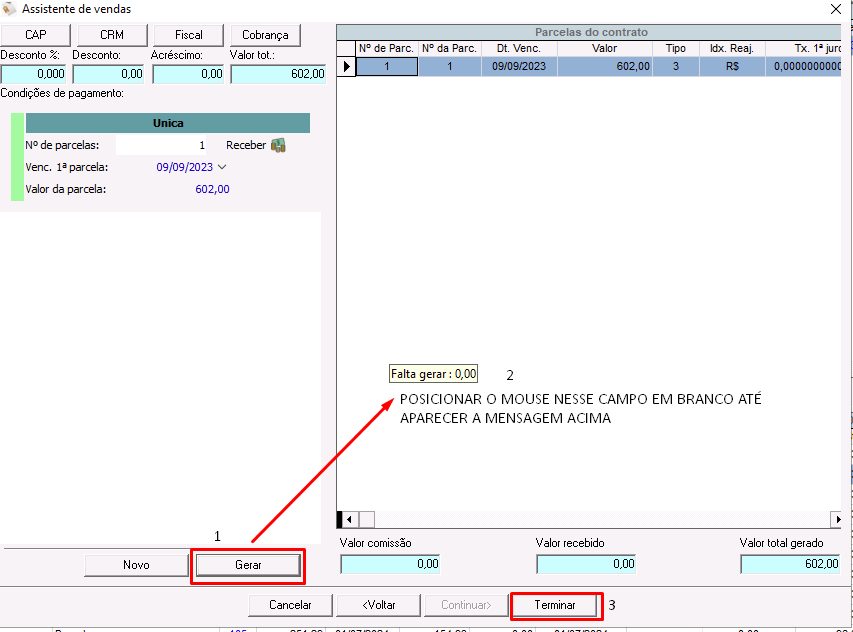Click the Receber label
Screen dimensions: 853x632
246,145
